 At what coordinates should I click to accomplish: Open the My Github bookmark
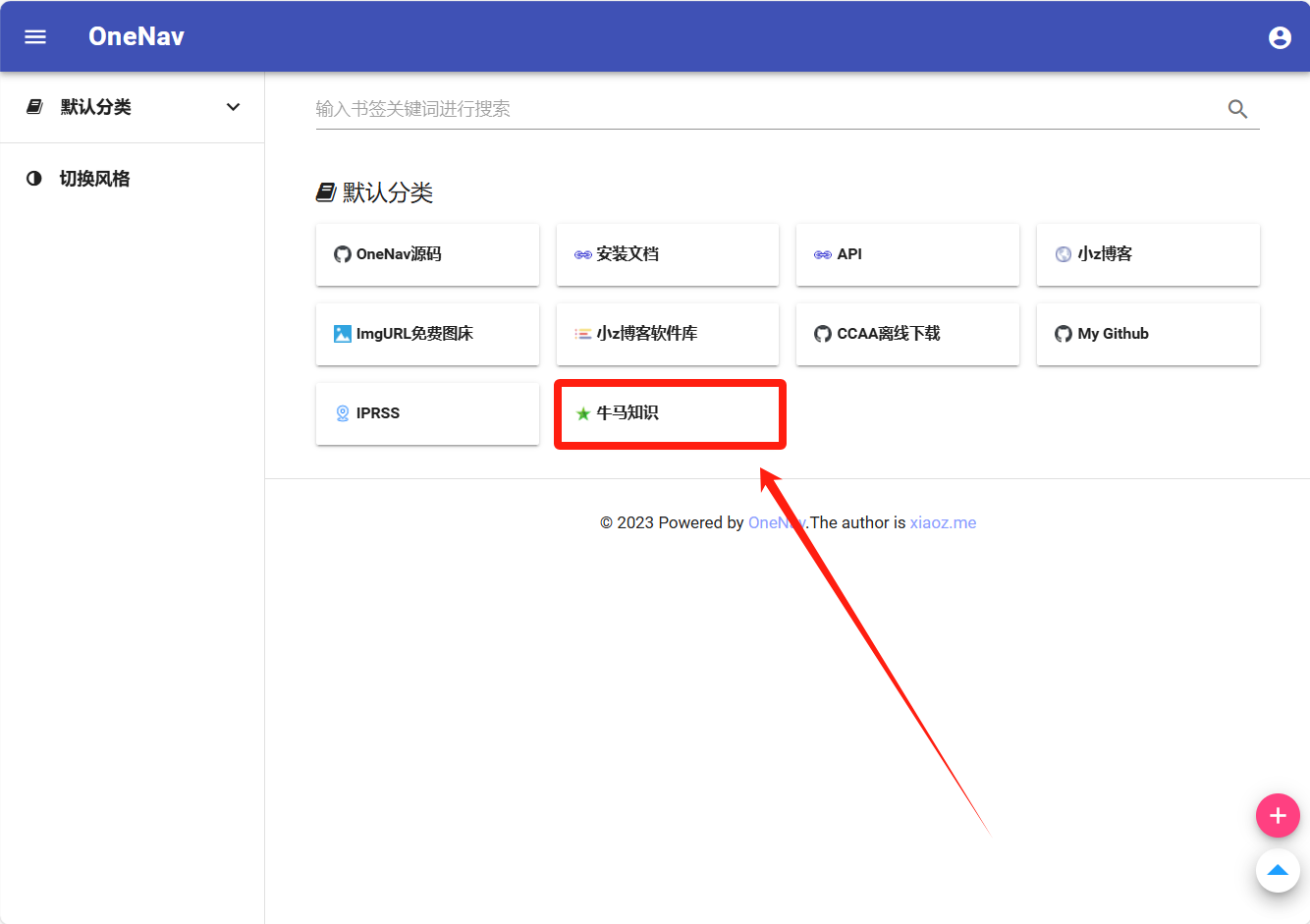1147,334
